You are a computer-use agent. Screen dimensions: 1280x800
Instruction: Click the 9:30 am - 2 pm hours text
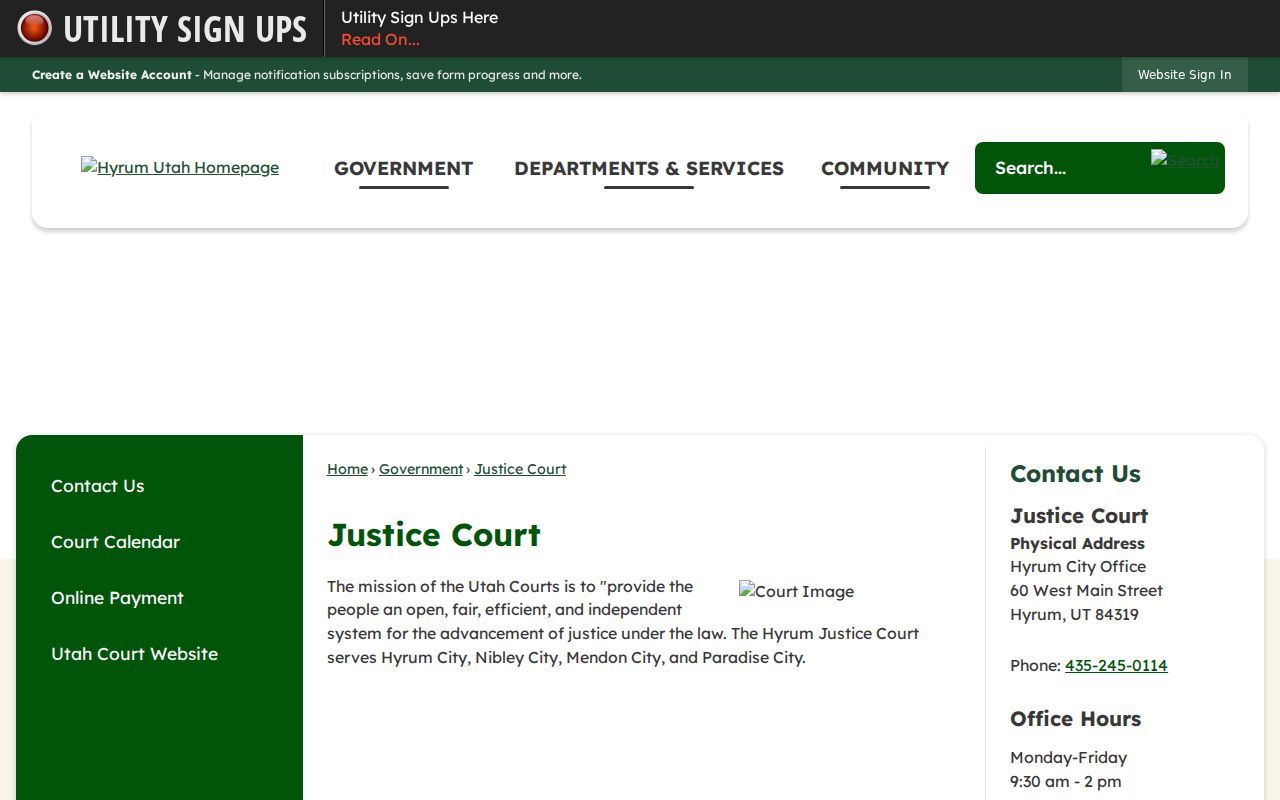[1065, 781]
